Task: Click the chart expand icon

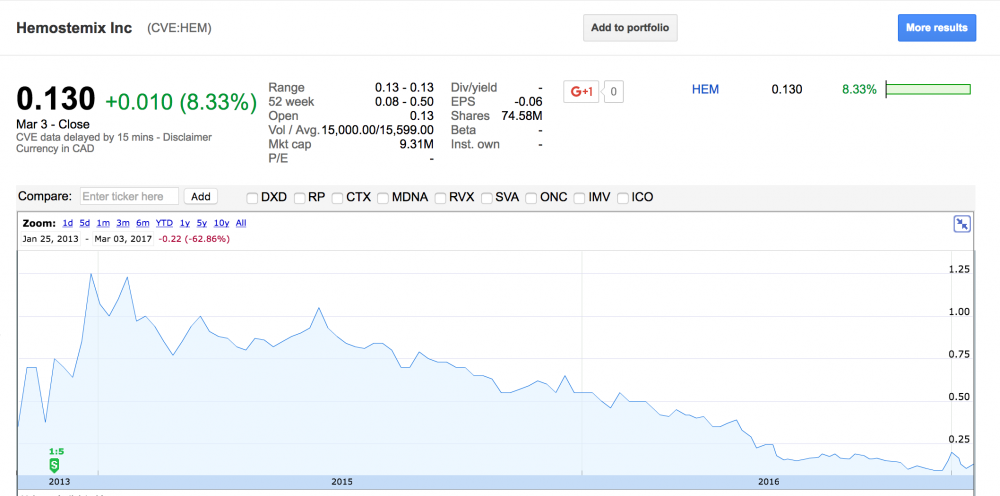Action: click(962, 224)
